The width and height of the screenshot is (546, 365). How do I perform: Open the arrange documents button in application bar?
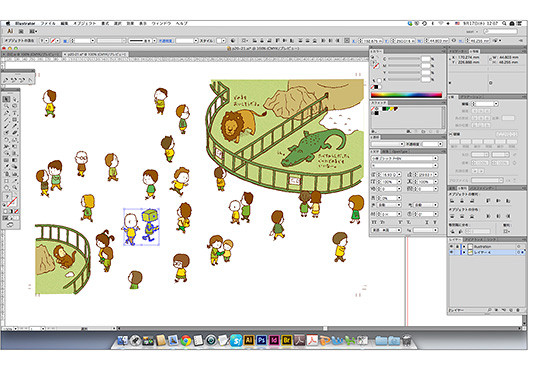click(33, 31)
